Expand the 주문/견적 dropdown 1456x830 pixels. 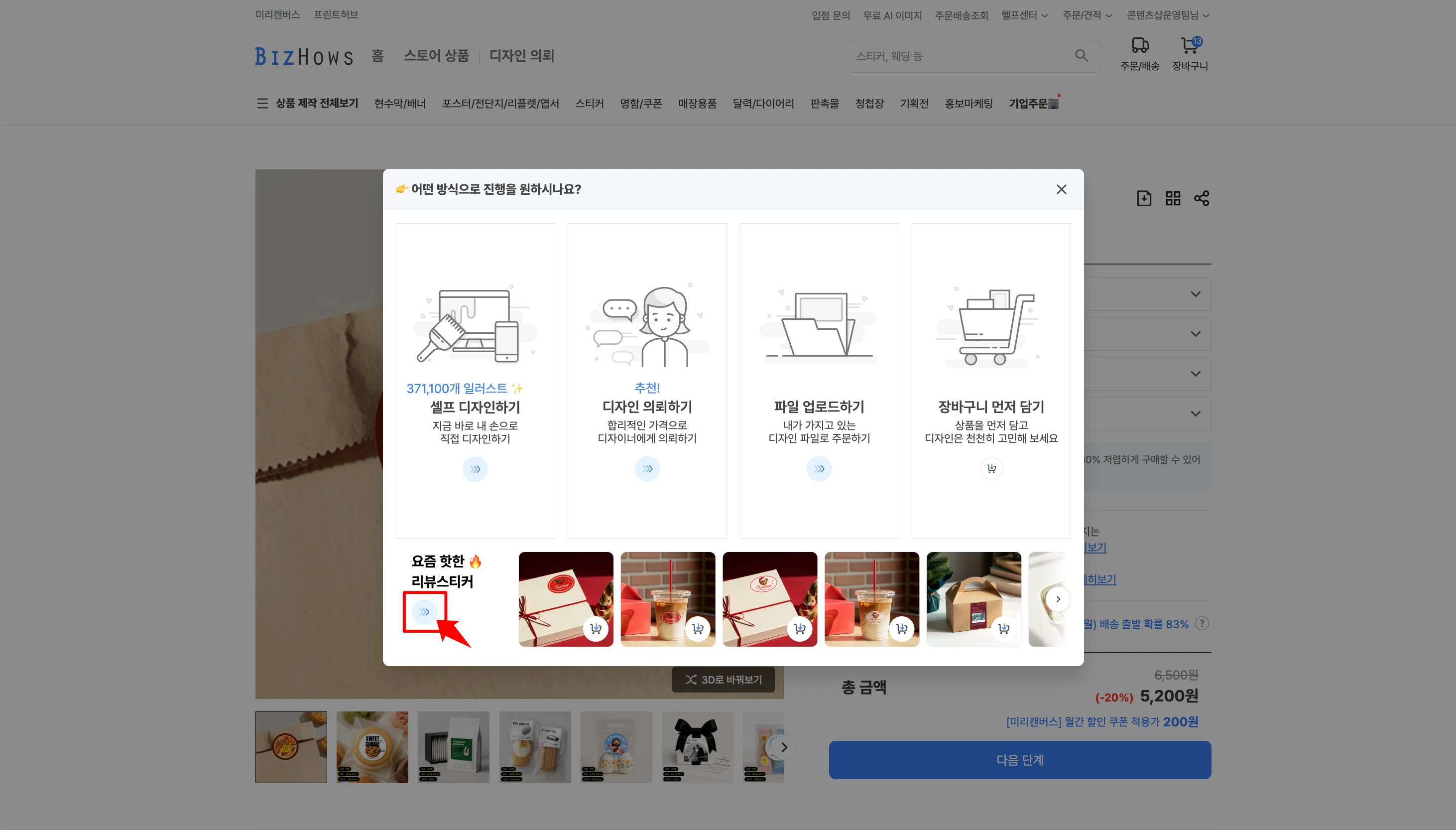tap(1087, 15)
